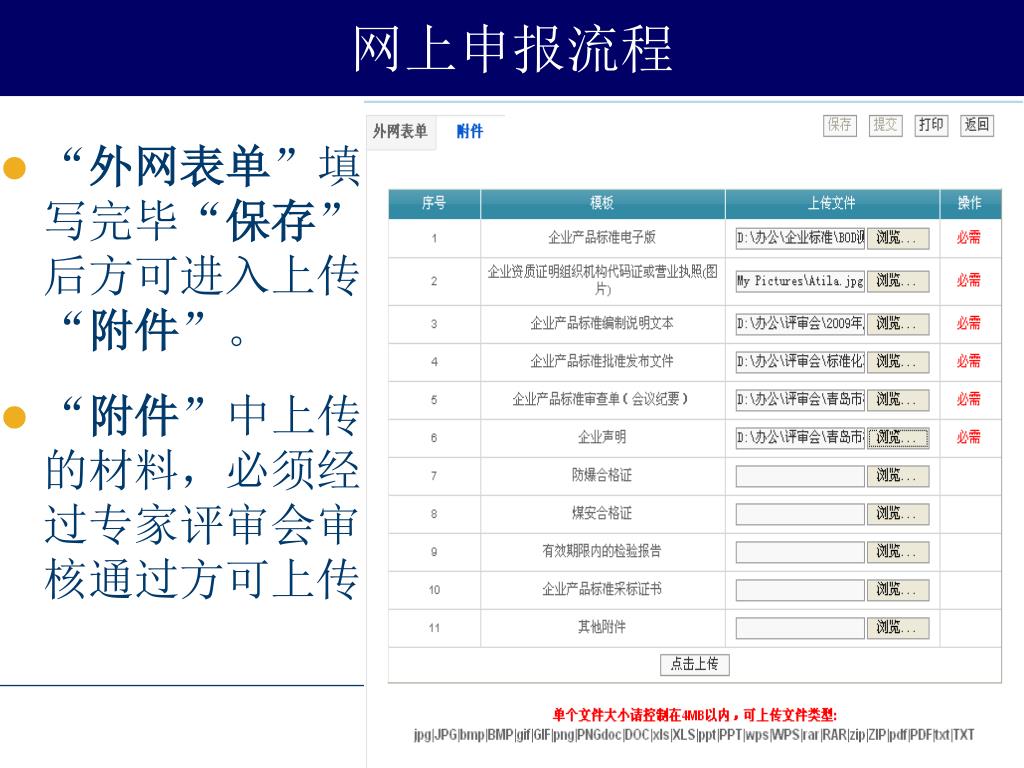The width and height of the screenshot is (1024, 768).
Task: Click the red file size limit notice
Action: (694, 714)
